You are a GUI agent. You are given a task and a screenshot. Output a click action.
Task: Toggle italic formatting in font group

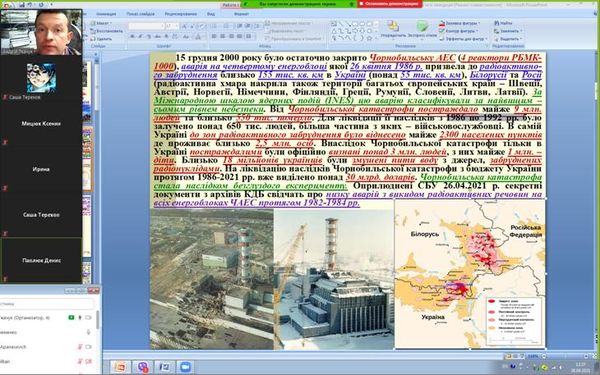pos(141,37)
